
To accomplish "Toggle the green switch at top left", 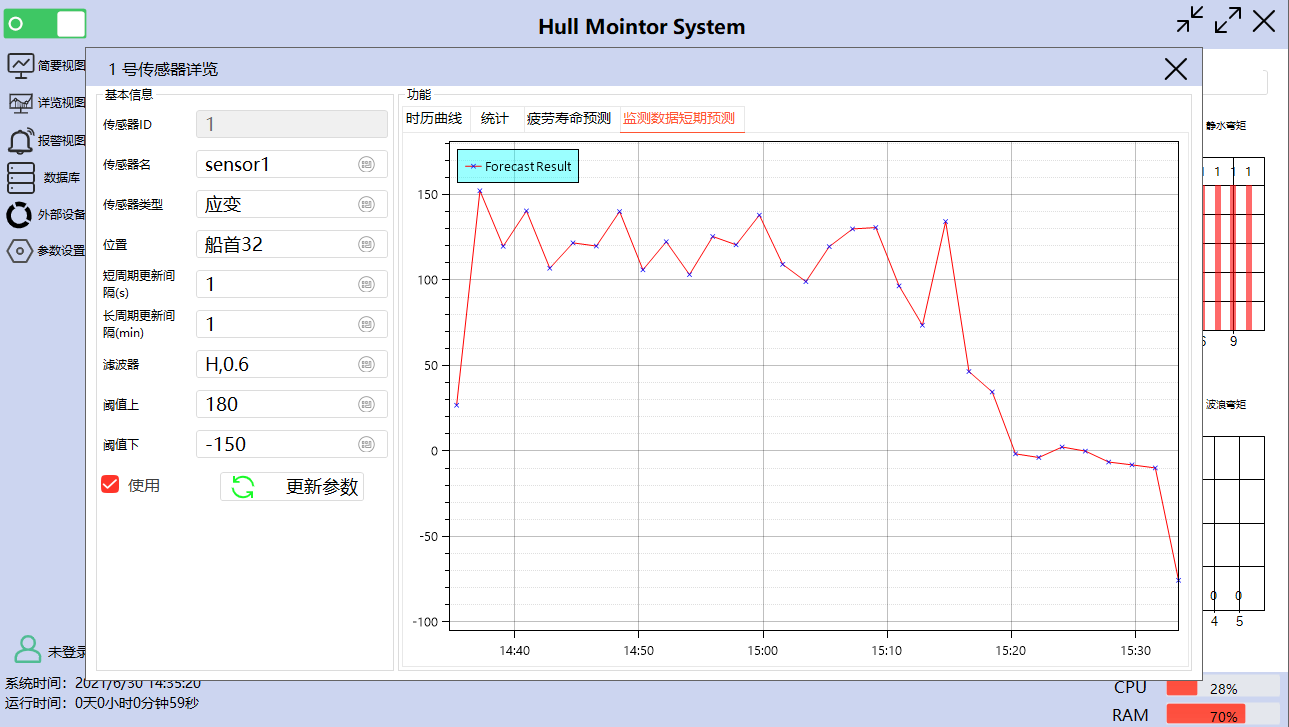I will 45,23.
